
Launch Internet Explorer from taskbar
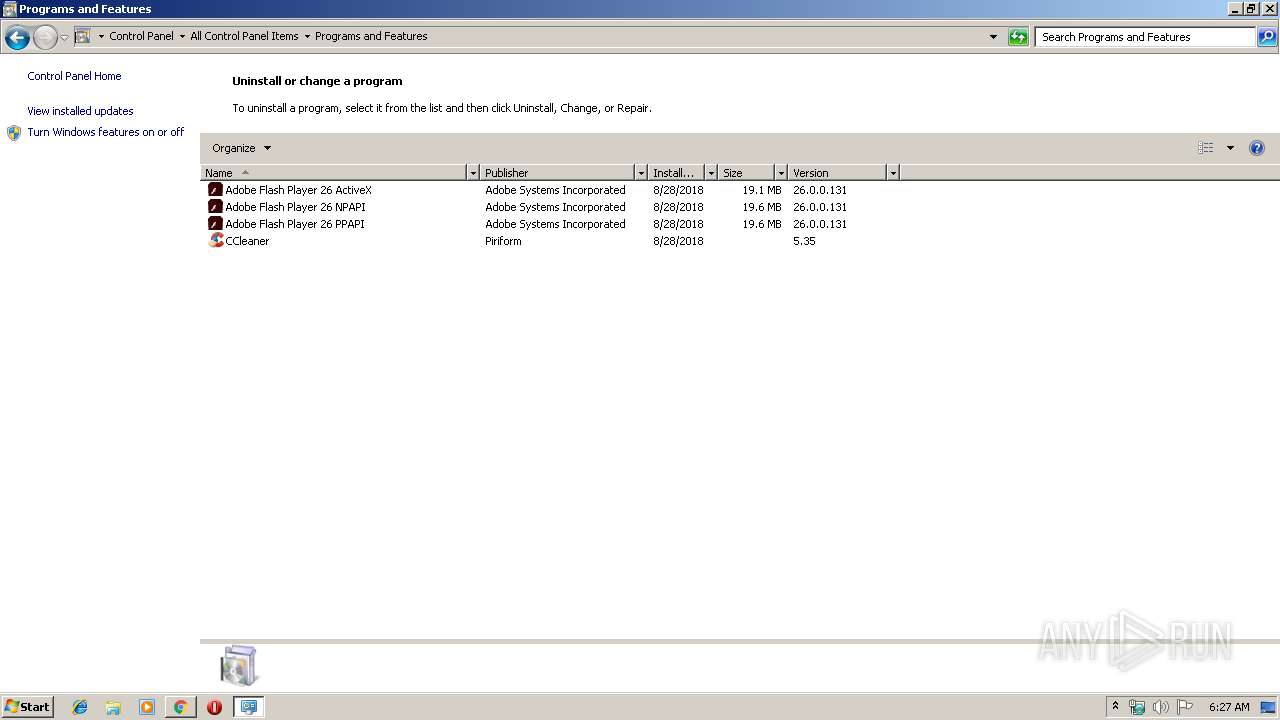click(80, 707)
